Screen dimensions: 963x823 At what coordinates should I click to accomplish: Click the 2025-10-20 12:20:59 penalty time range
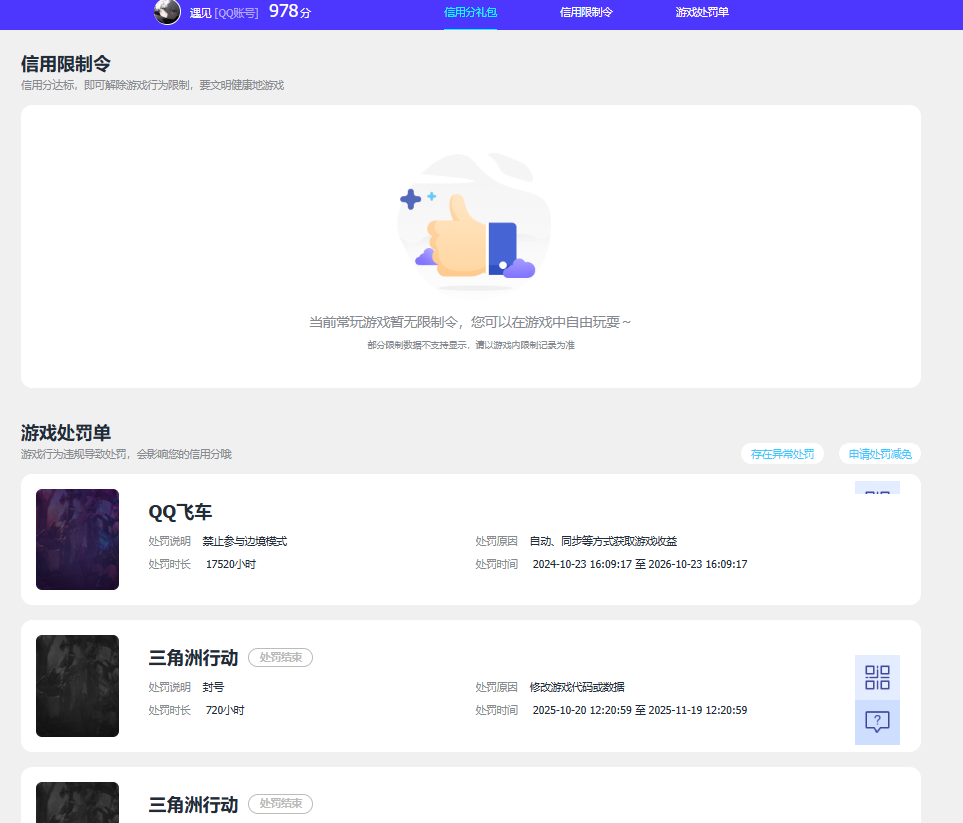coord(640,710)
